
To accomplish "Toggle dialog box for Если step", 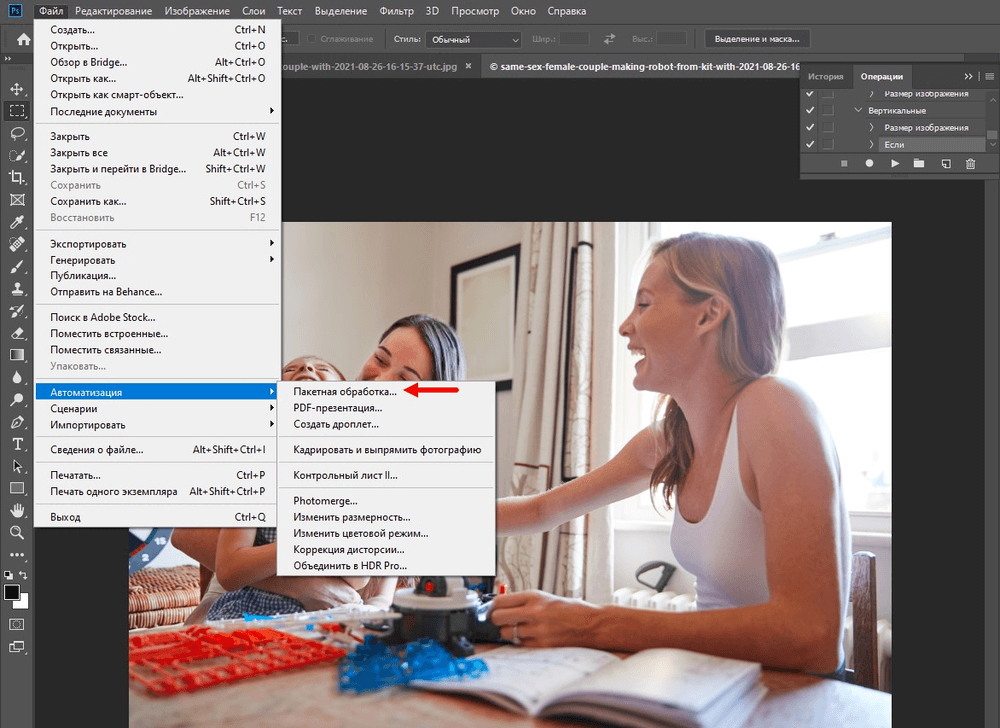I will [x=828, y=145].
